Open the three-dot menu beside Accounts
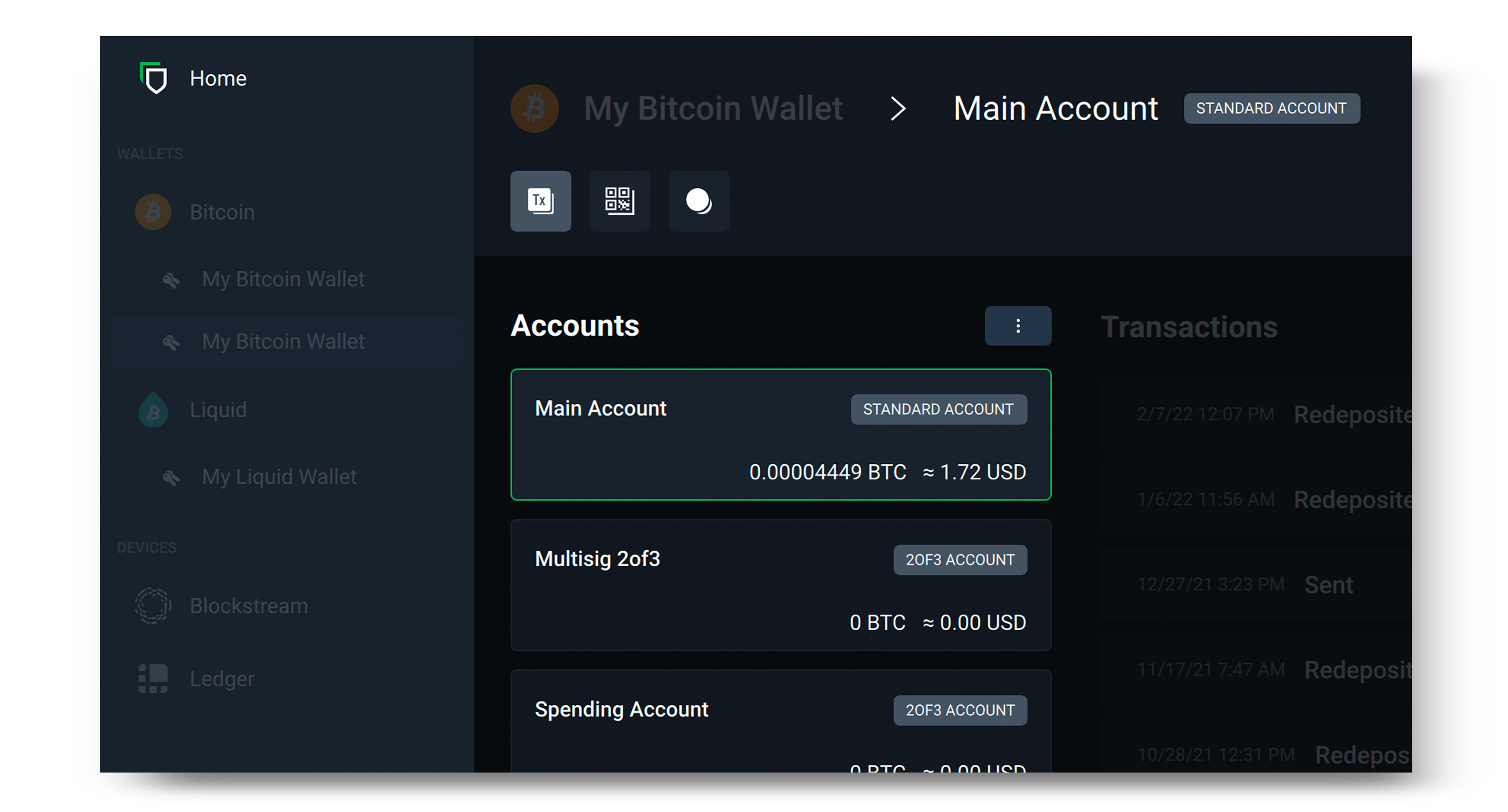The height and width of the screenshot is (812, 1508). pyautogui.click(x=1018, y=325)
